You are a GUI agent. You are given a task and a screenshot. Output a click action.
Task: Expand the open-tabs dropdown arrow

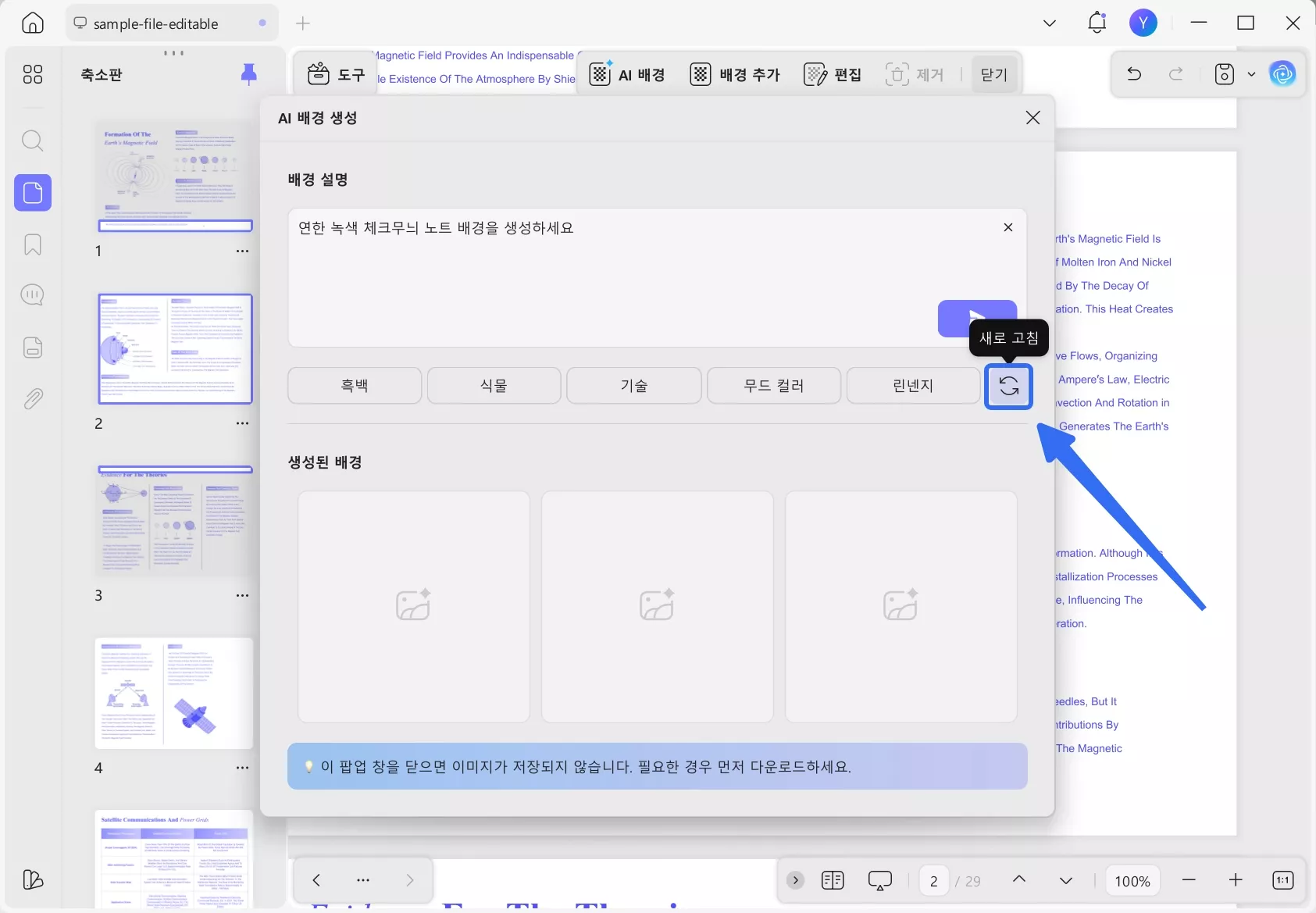coord(1049,23)
